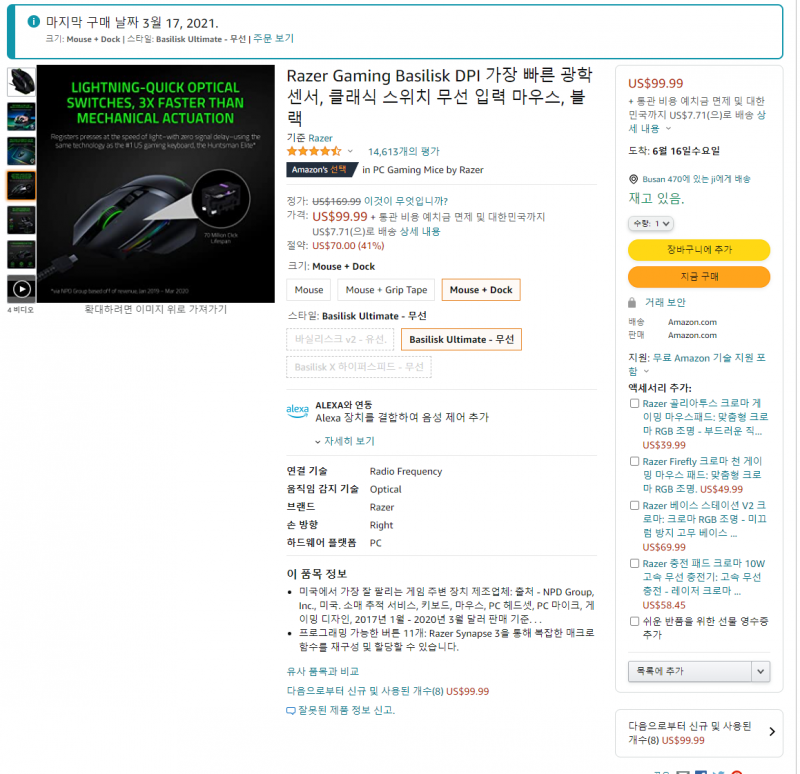Viewport: 800px width, 774px height.
Task: Click 4 비디오 videos label
Action: [20, 310]
